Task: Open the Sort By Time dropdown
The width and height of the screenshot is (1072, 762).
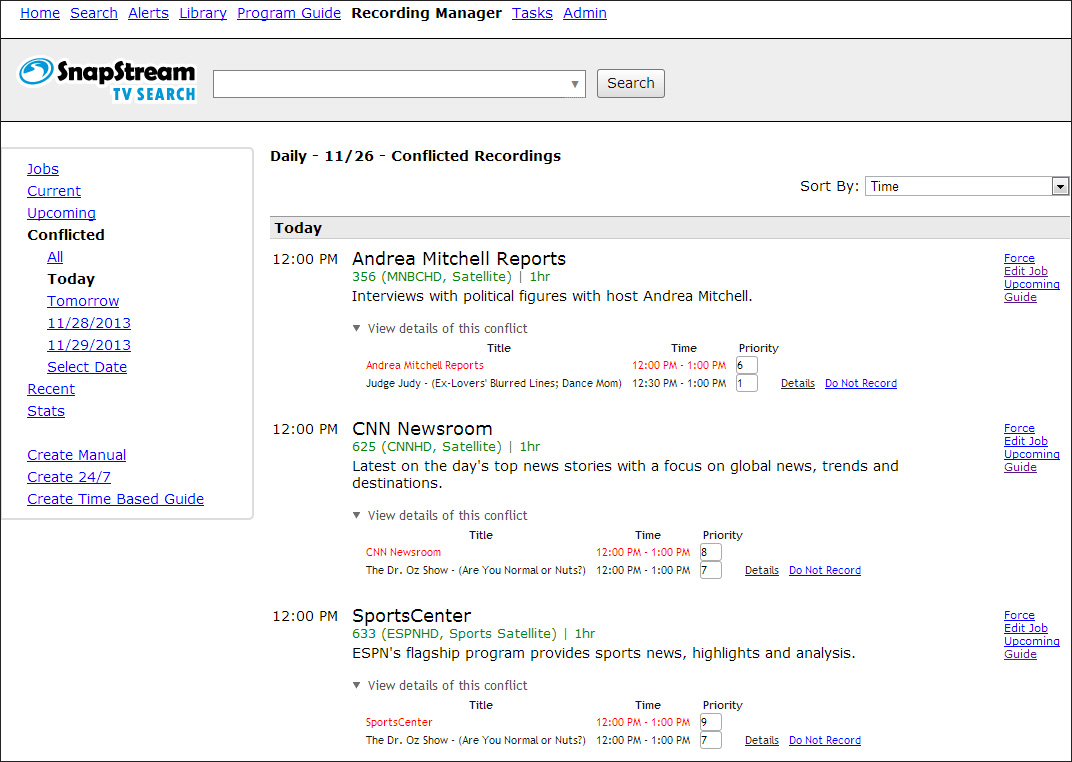Action: (x=1060, y=187)
